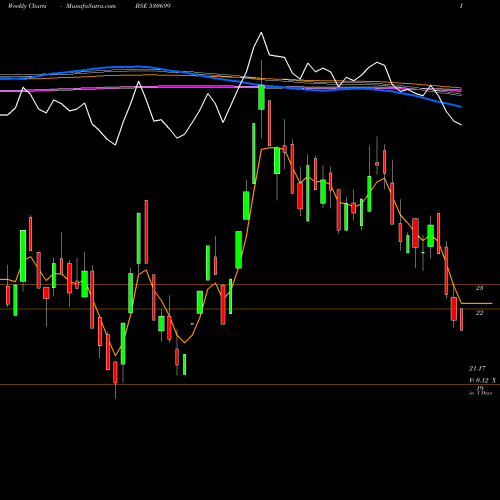Click the price level label 19
Viewport: 500px width, 500px height.
tap(480, 388)
